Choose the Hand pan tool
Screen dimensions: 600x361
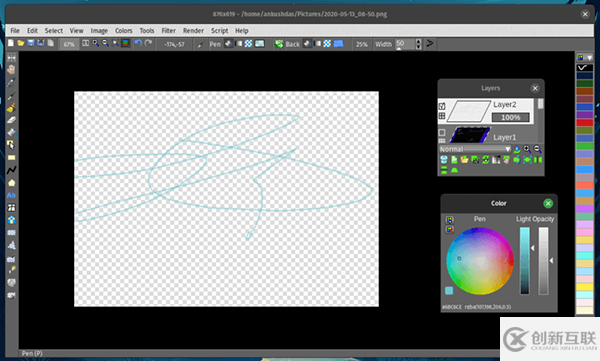11,70
